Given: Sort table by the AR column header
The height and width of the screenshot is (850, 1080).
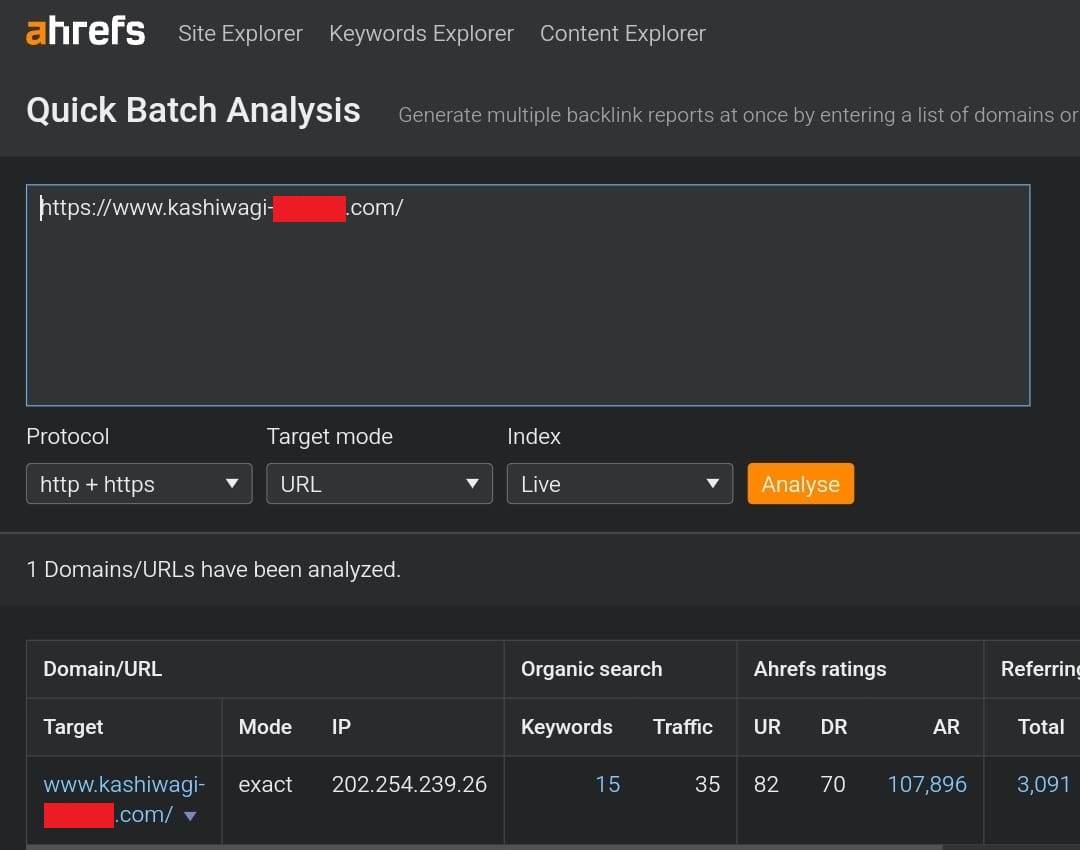Looking at the screenshot, I should click(945, 727).
